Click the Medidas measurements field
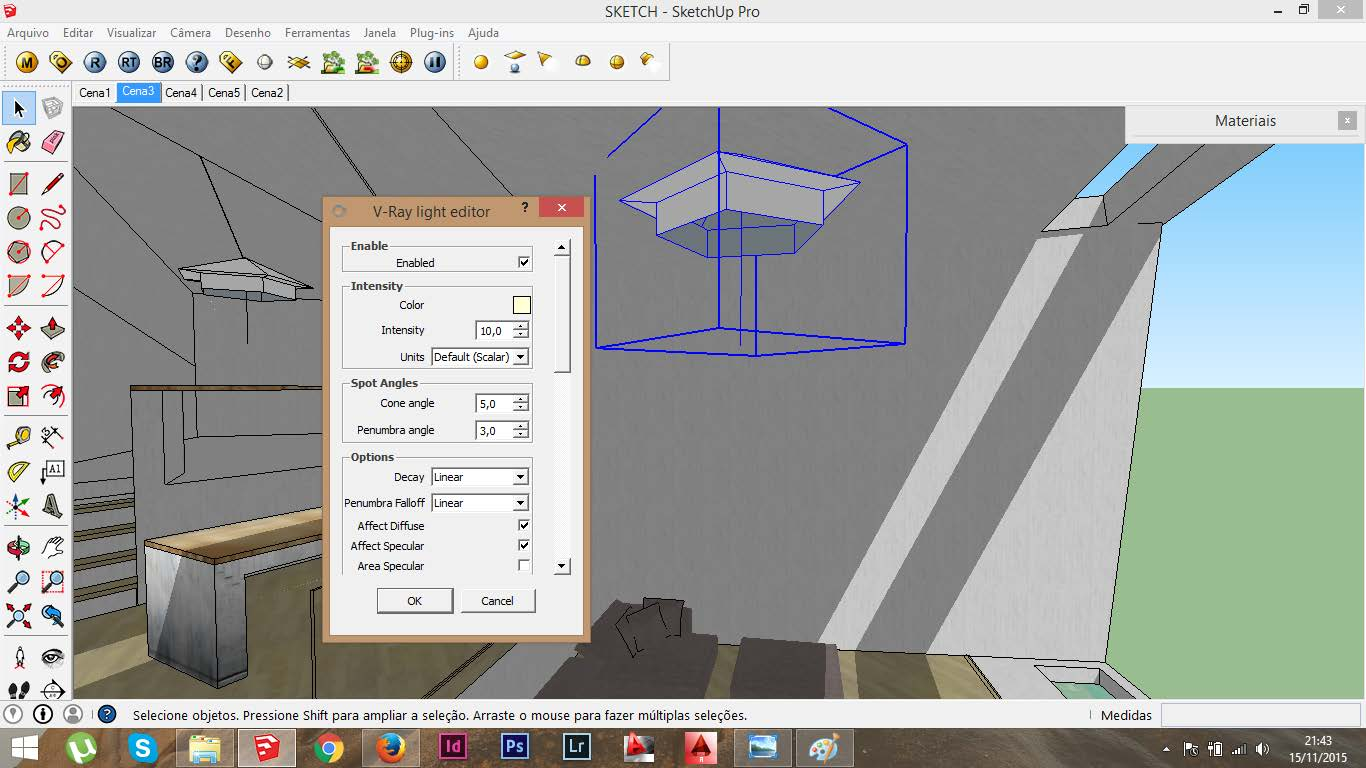Screen dimensions: 1366x768 click(1260, 715)
